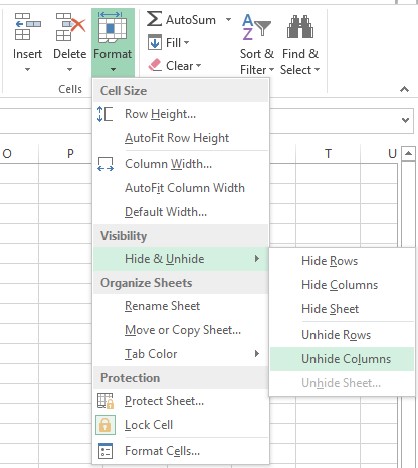Open the AutoSum dropdown arrow
The height and width of the screenshot is (468, 418).
[x=228, y=20]
